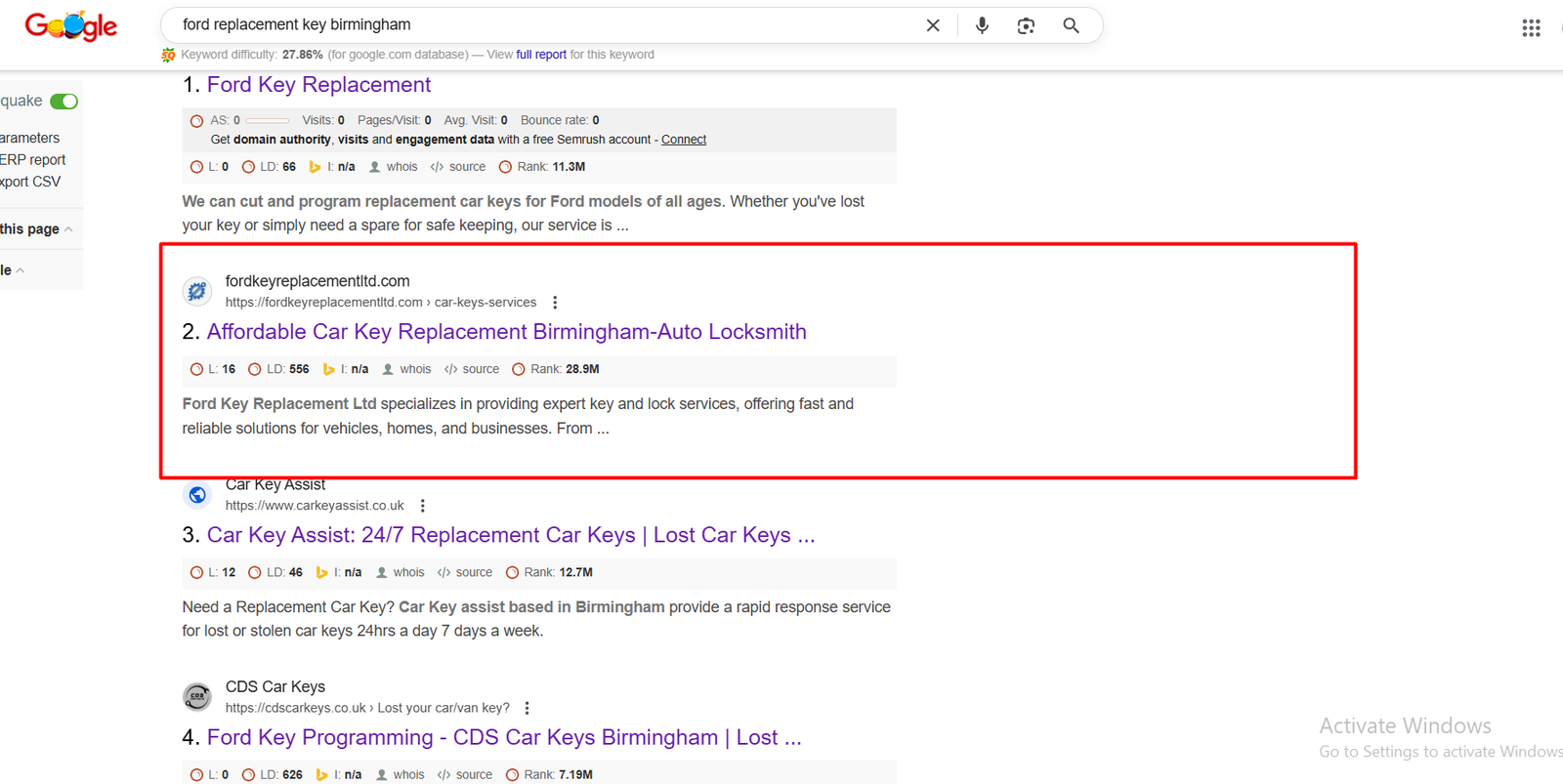Open more options for Car Key Assist result
Viewport: 1563px width, 784px height.
[422, 506]
